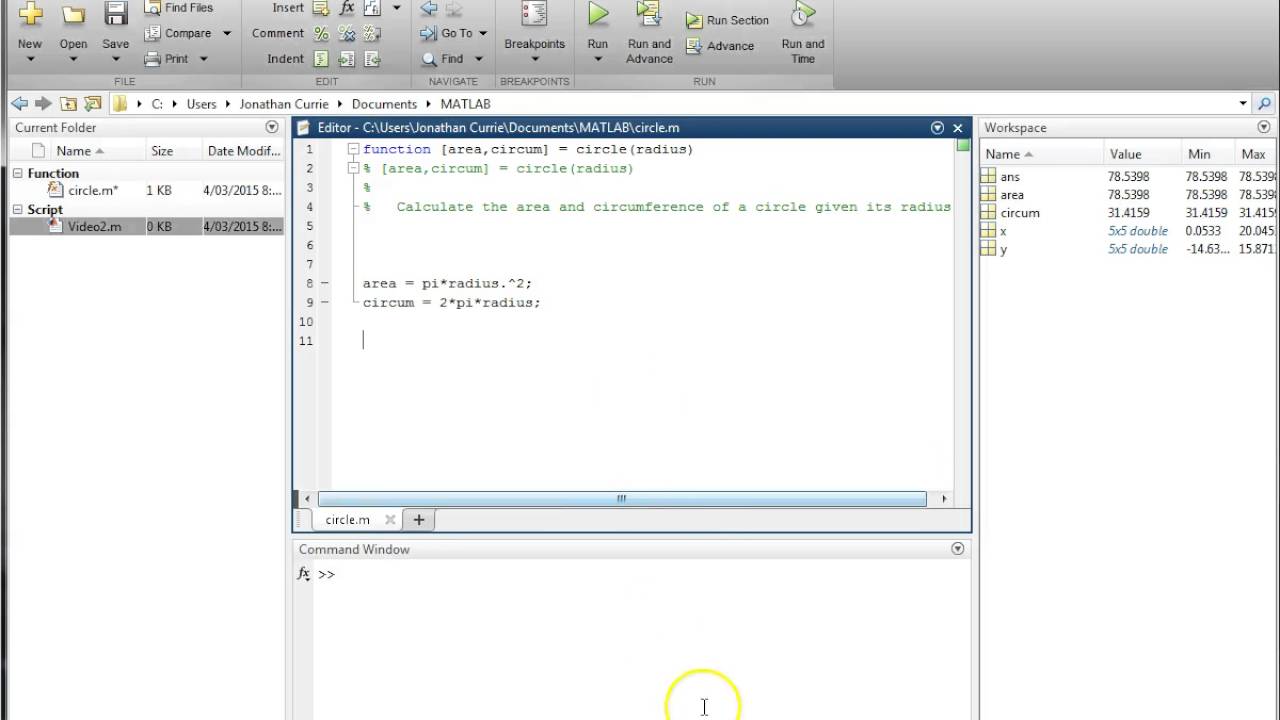Viewport: 1280px width, 720px height.
Task: Click the folder Back arrow in address bar
Action: coord(19,103)
